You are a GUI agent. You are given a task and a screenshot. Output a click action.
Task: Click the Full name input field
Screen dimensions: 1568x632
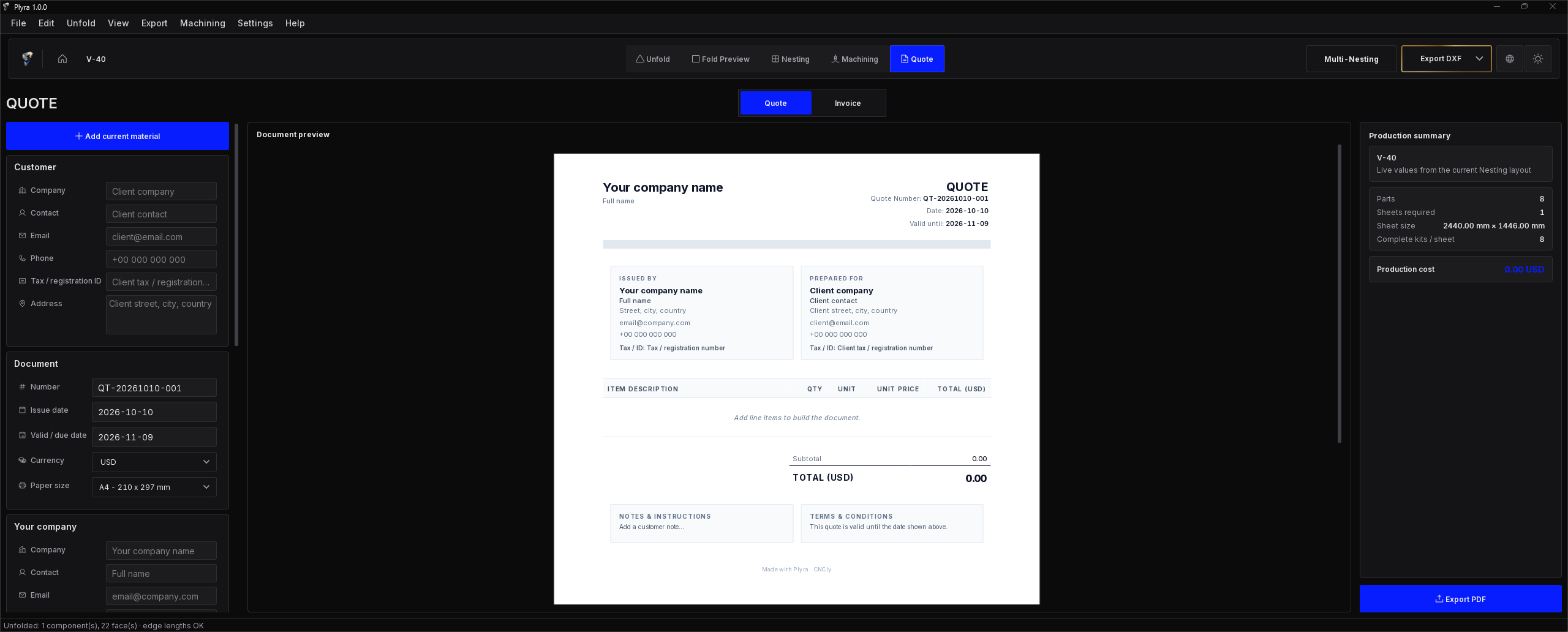[161, 573]
